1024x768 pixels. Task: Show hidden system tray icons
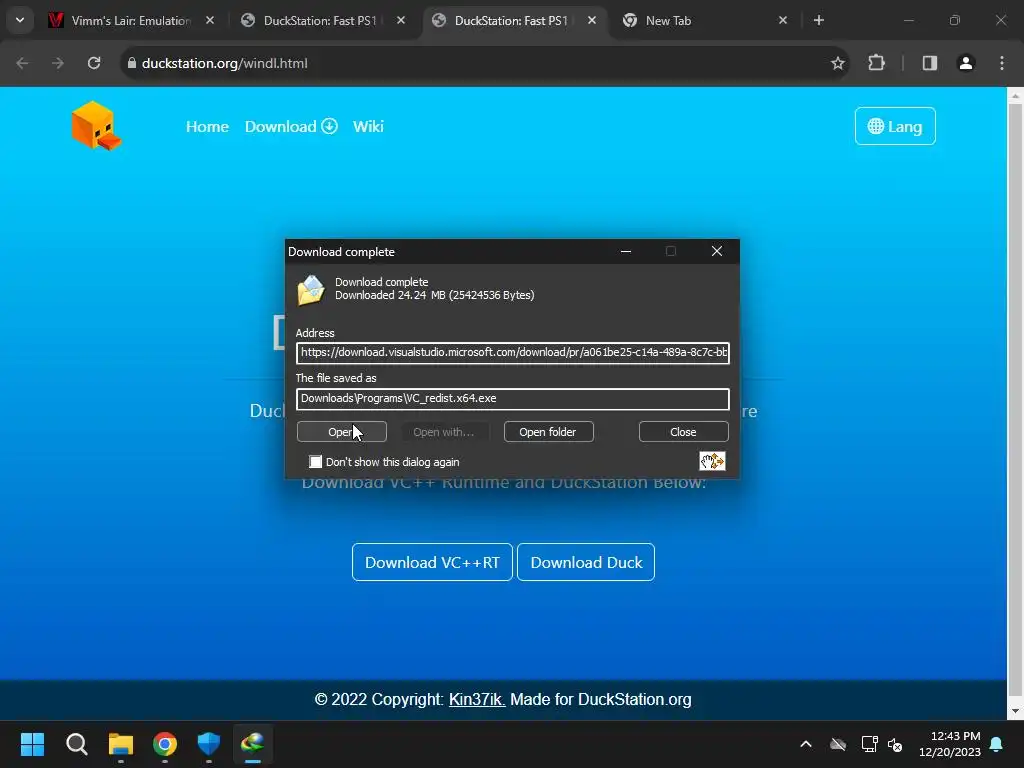tap(806, 744)
